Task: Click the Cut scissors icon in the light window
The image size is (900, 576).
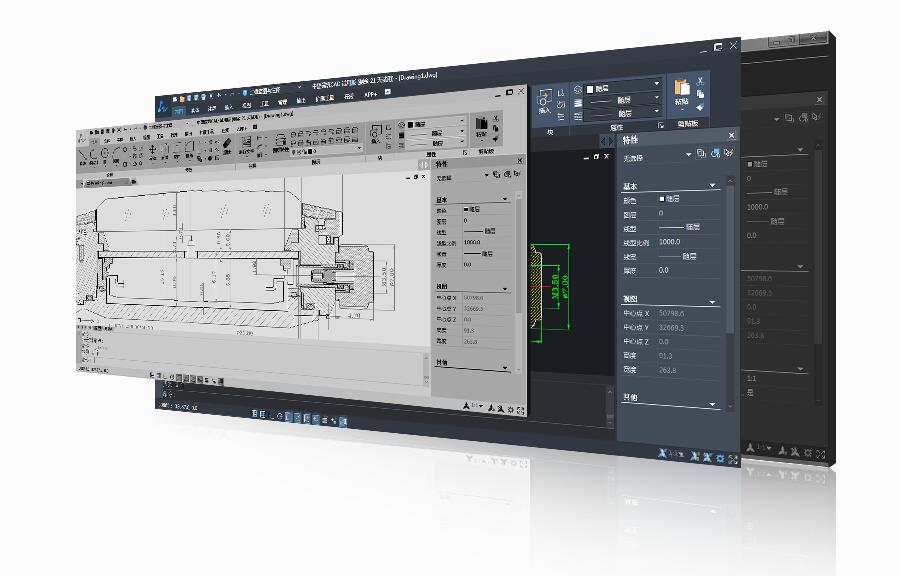Action: click(496, 118)
